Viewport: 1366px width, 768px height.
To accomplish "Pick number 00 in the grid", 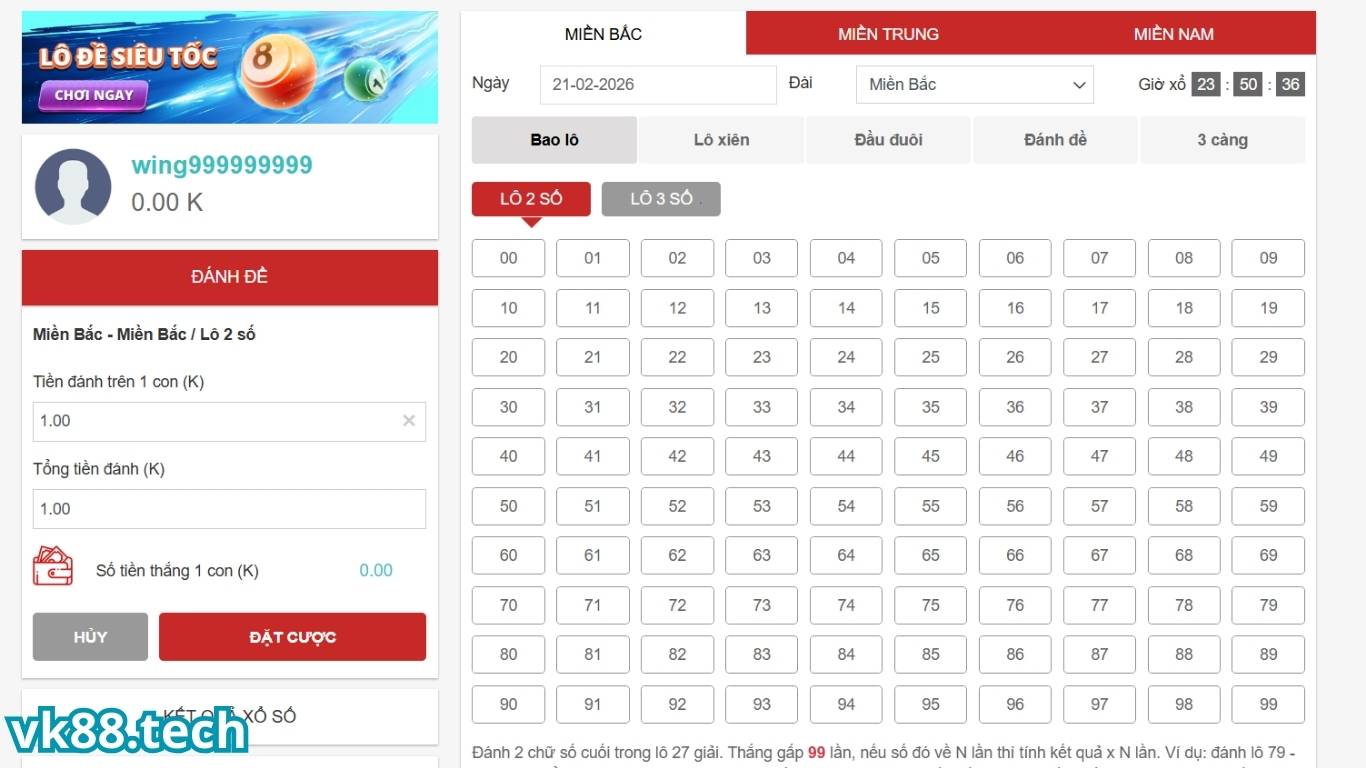I will pos(508,258).
